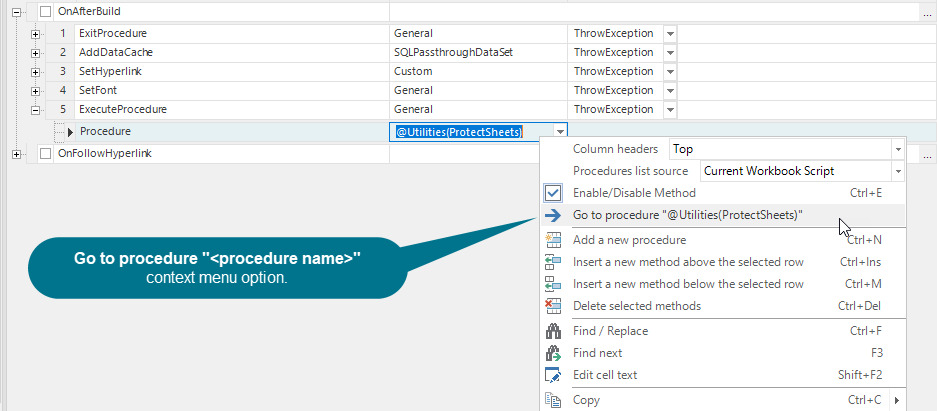Click the insert method above row icon
The width and height of the screenshot is (937, 411).
point(553,262)
